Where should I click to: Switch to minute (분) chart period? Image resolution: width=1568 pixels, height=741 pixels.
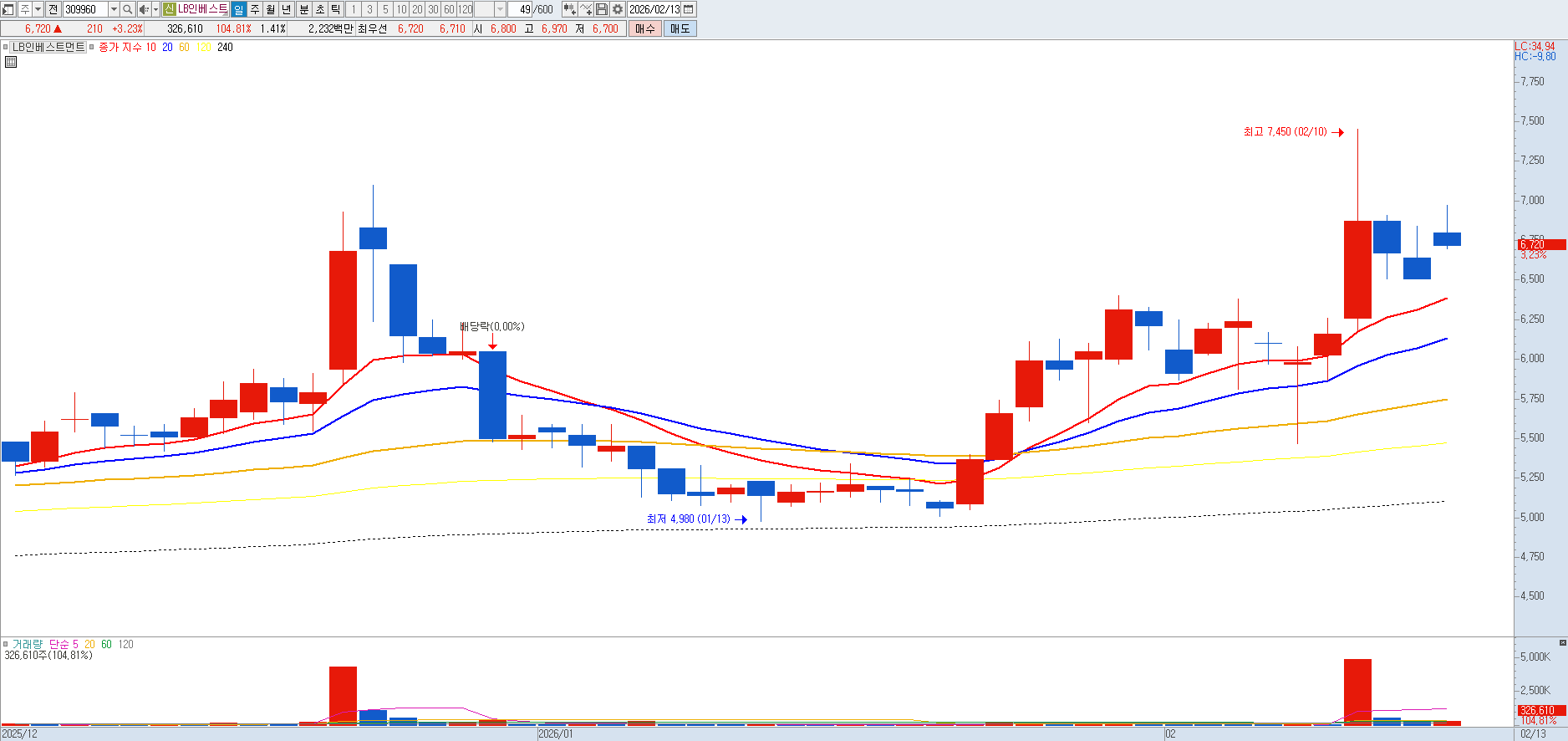[303, 9]
